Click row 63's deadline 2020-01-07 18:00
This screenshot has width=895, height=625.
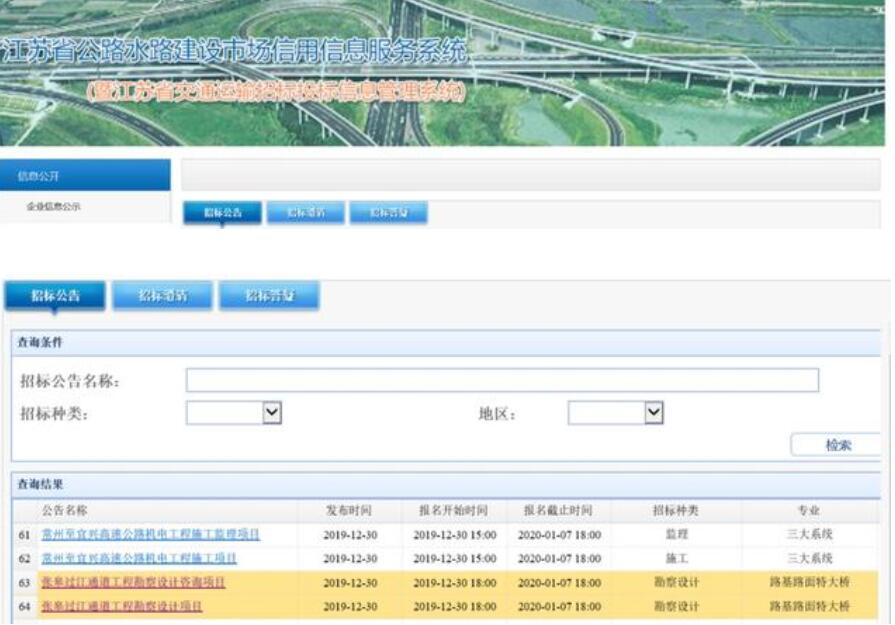[559, 583]
